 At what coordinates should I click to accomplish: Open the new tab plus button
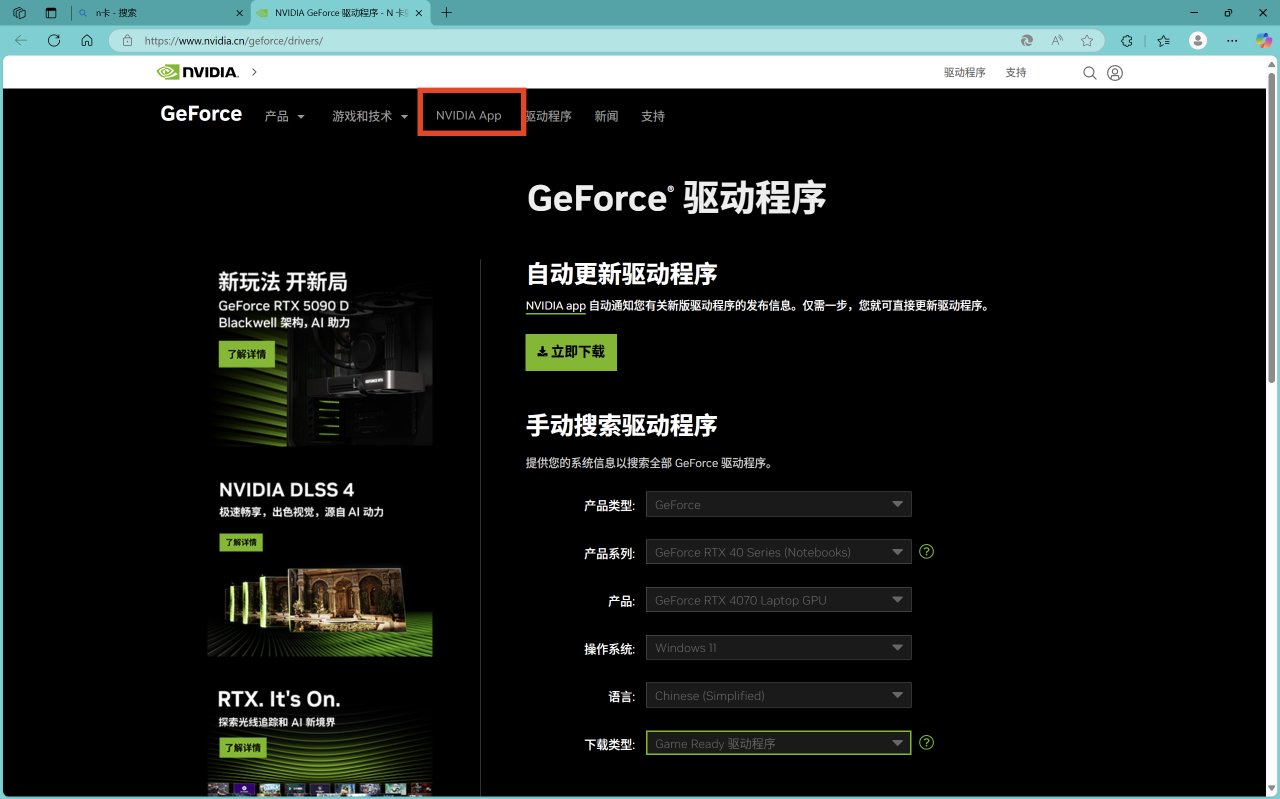pyautogui.click(x=446, y=13)
